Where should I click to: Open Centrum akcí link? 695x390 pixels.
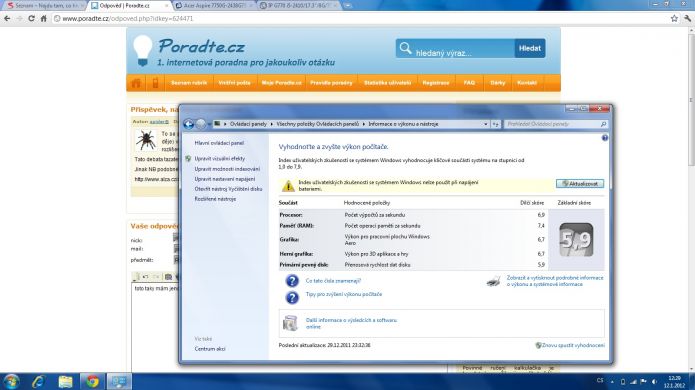(x=210, y=349)
